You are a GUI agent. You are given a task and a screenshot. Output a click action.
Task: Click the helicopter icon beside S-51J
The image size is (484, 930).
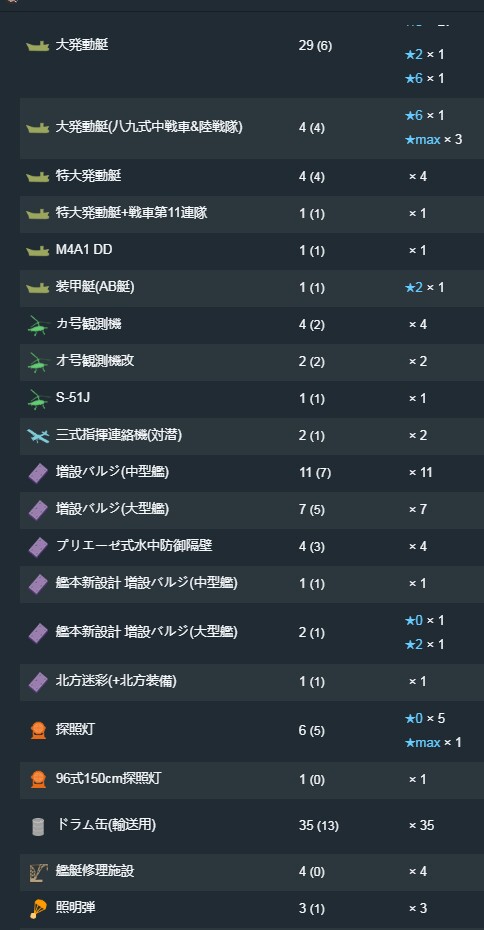pos(38,399)
